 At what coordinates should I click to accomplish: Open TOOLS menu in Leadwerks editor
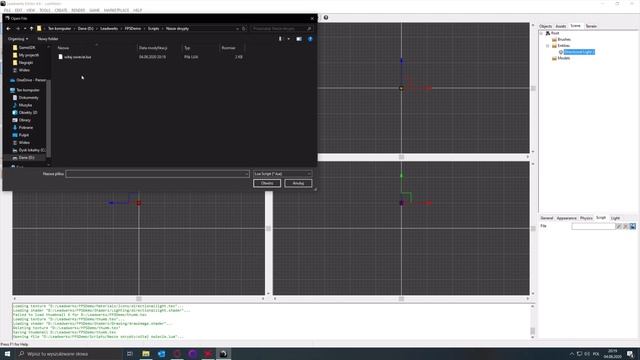click(x=44, y=10)
